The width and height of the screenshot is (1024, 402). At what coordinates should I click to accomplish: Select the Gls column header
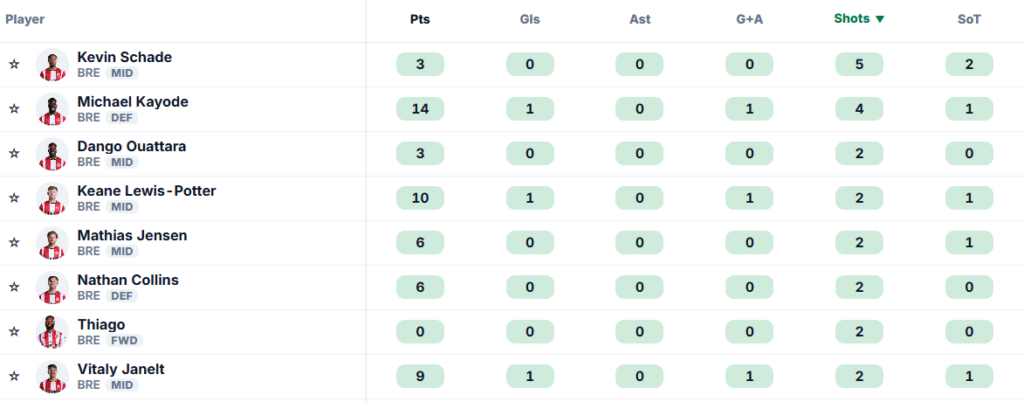click(x=530, y=20)
